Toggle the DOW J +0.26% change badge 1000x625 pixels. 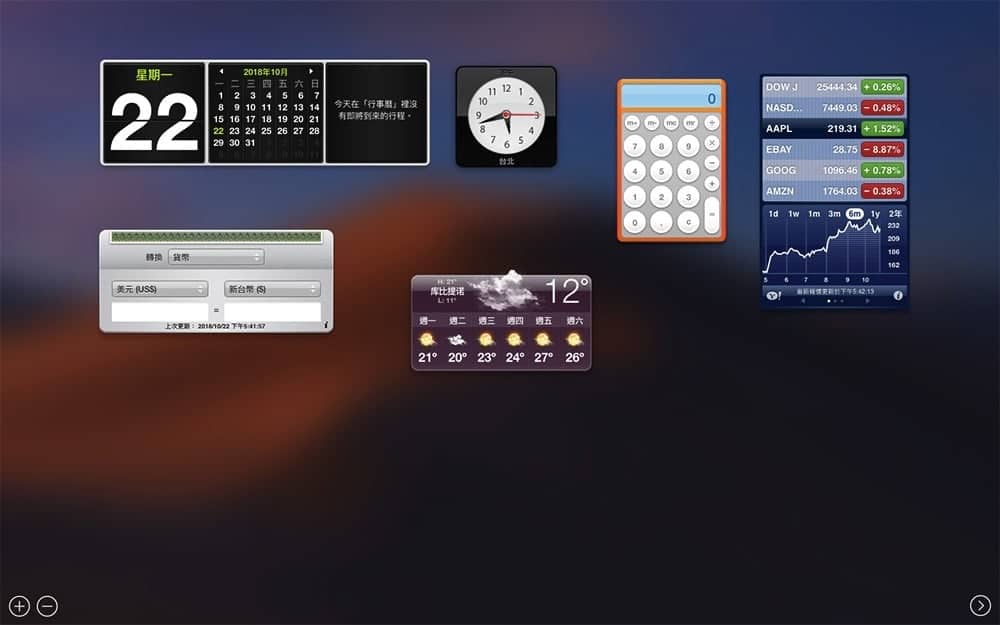pyautogui.click(x=882, y=87)
